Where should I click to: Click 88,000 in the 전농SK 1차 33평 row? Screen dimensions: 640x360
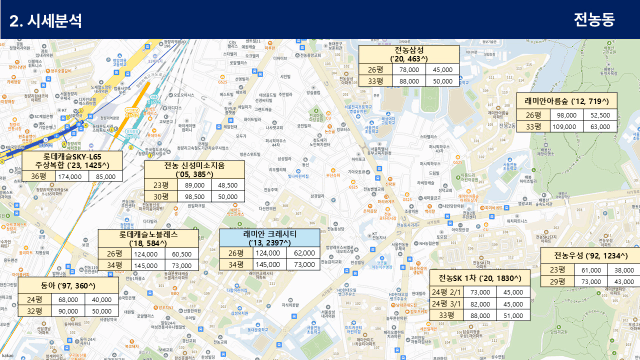pyautogui.click(x=480, y=316)
